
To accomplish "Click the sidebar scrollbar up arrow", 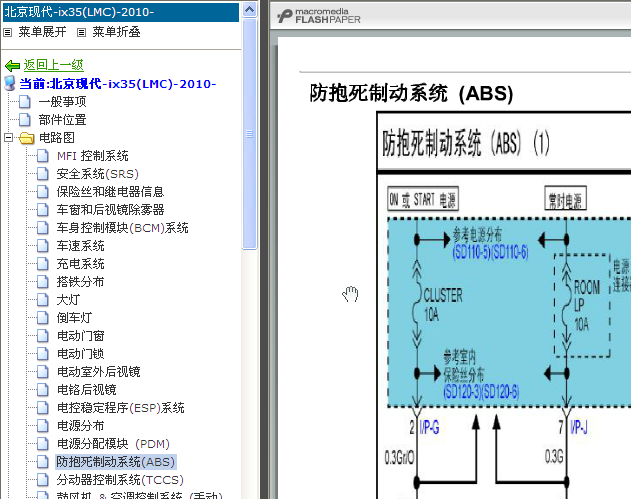I will tap(250, 9).
